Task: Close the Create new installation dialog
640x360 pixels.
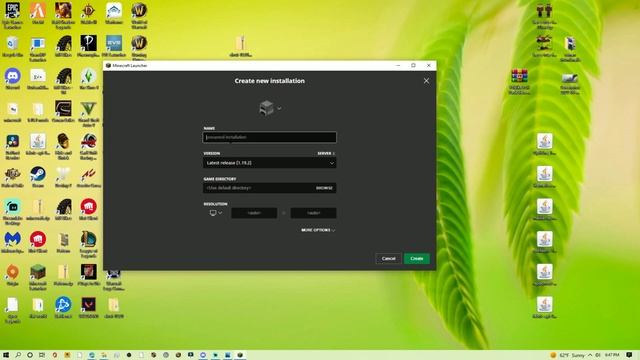Action: click(x=426, y=81)
